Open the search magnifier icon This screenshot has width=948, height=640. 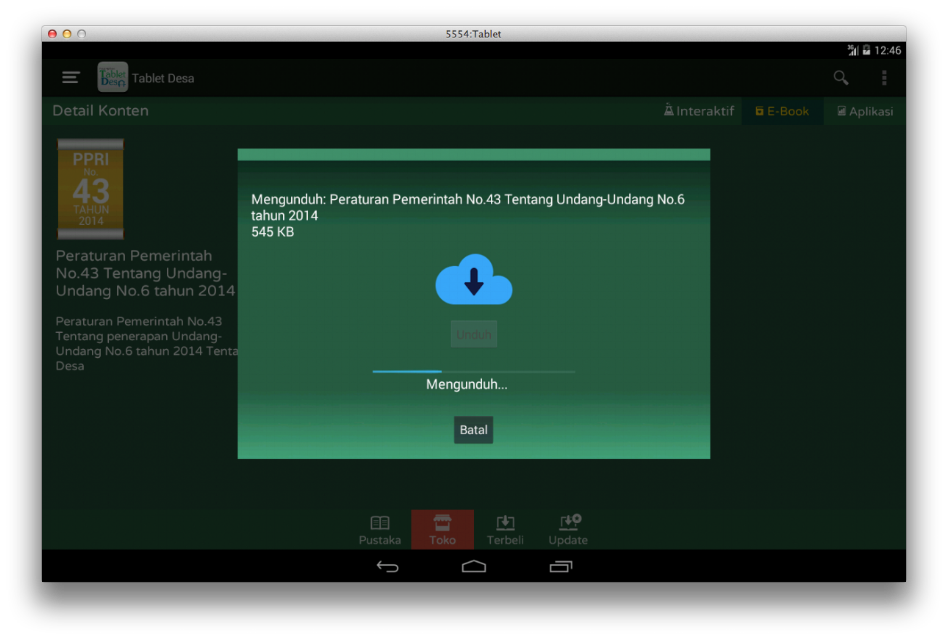(x=840, y=77)
